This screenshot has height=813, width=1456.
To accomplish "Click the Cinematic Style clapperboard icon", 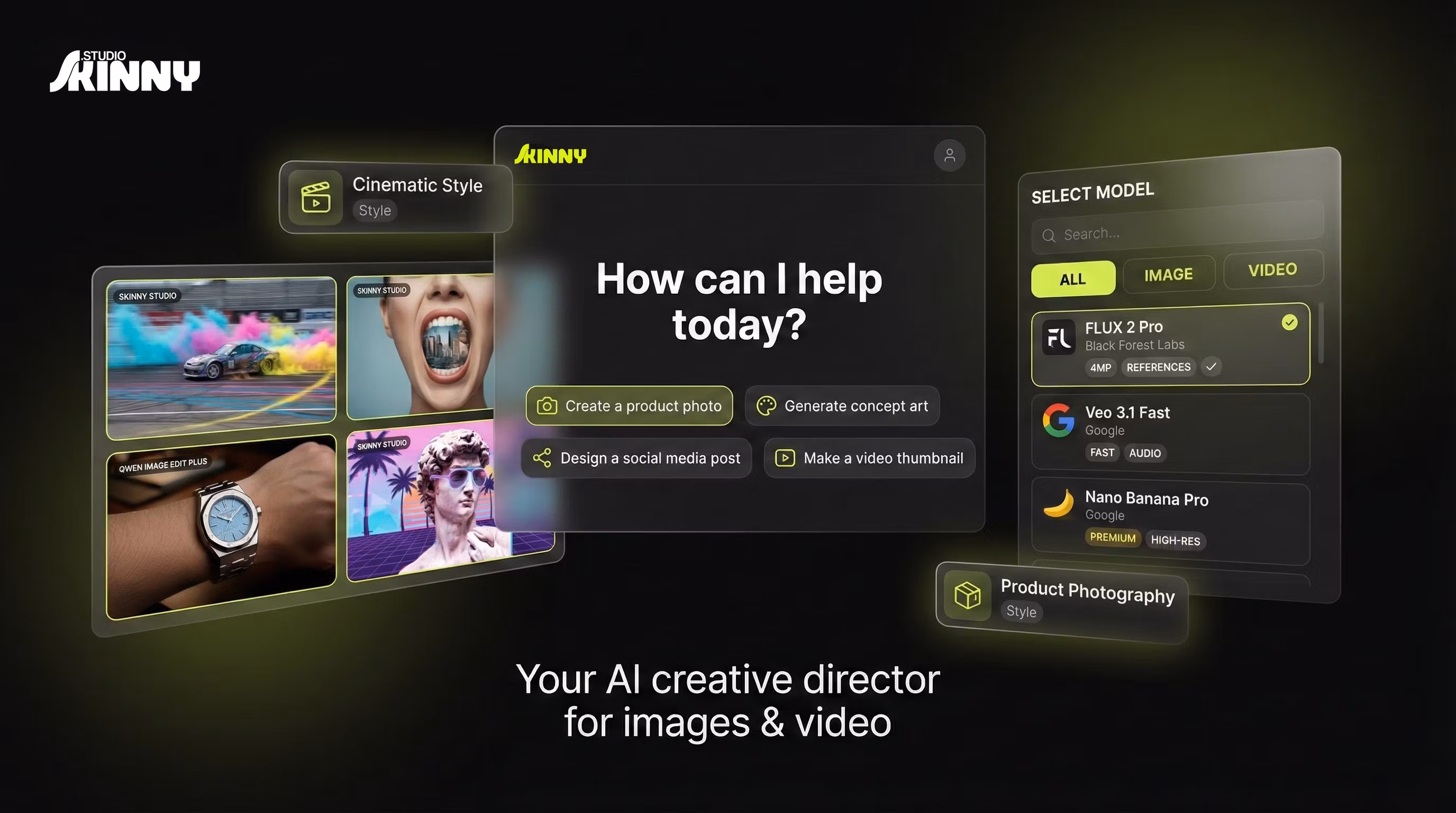I will click(315, 198).
